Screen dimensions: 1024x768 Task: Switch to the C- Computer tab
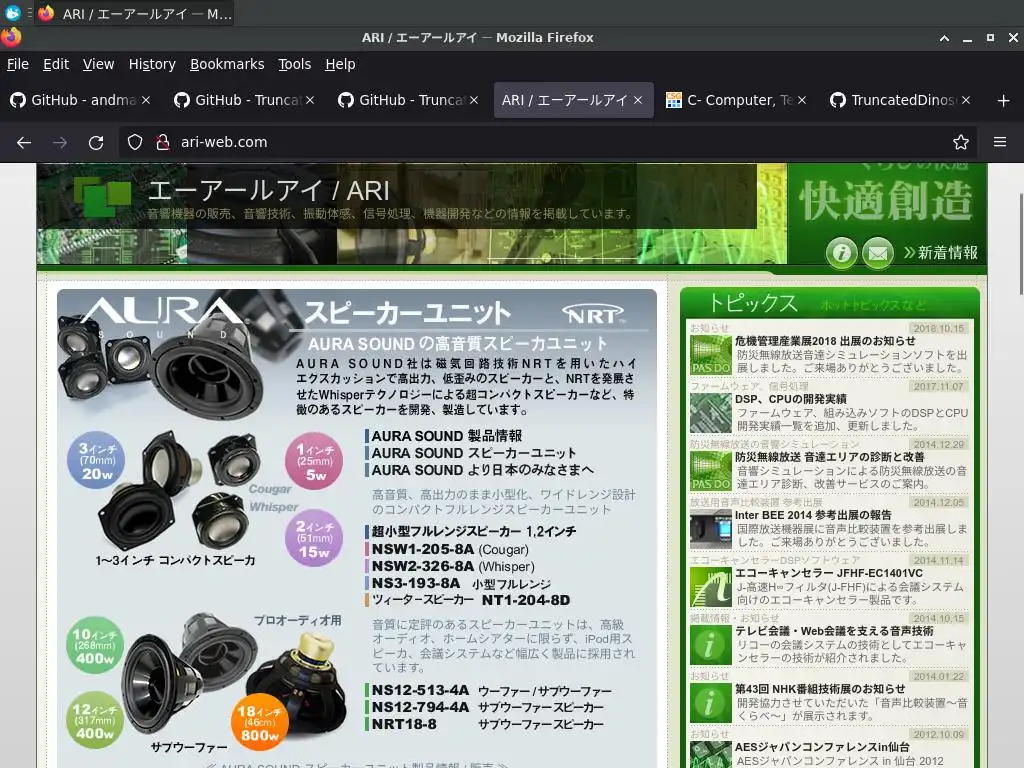(736, 100)
